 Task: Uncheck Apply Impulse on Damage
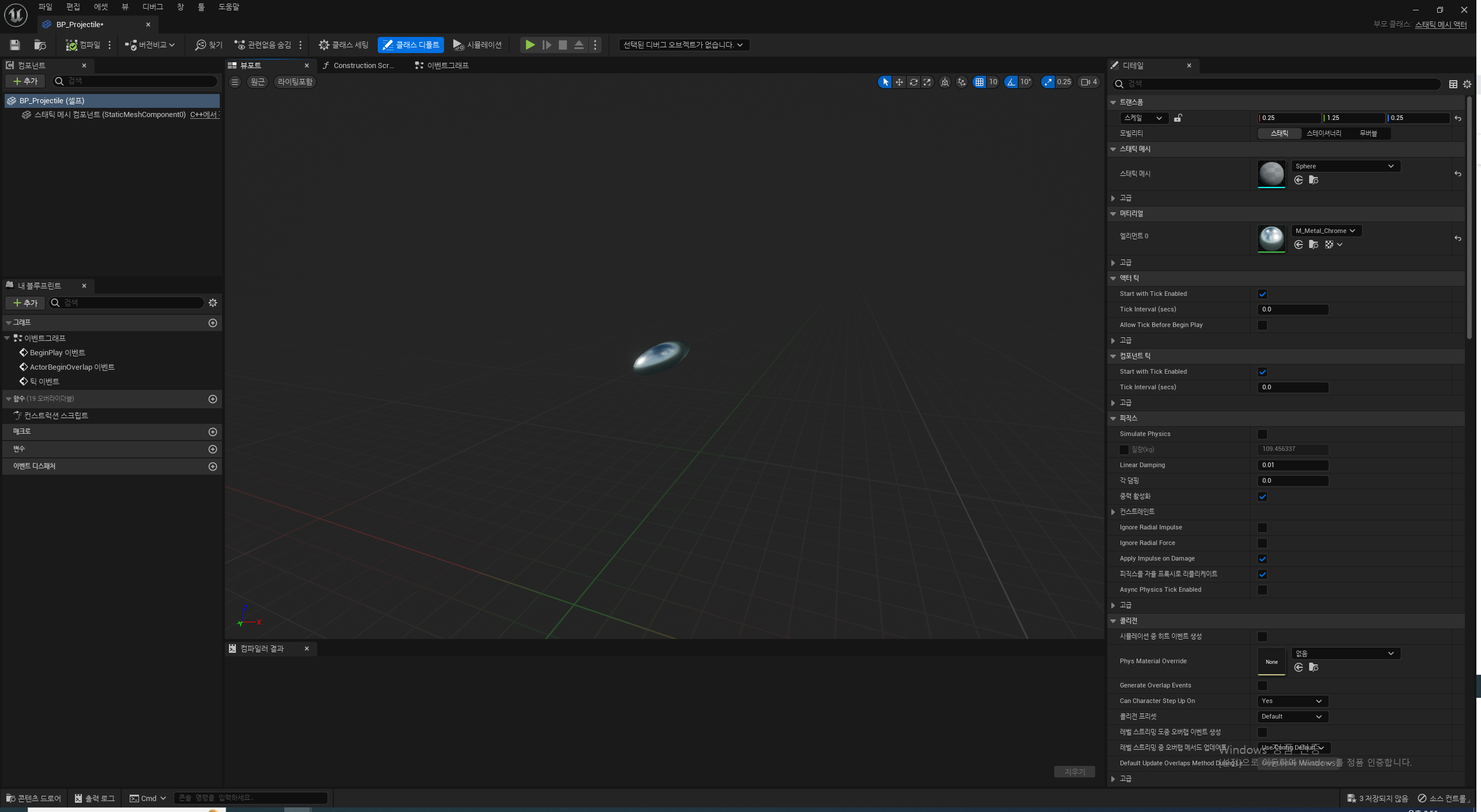click(1262, 559)
